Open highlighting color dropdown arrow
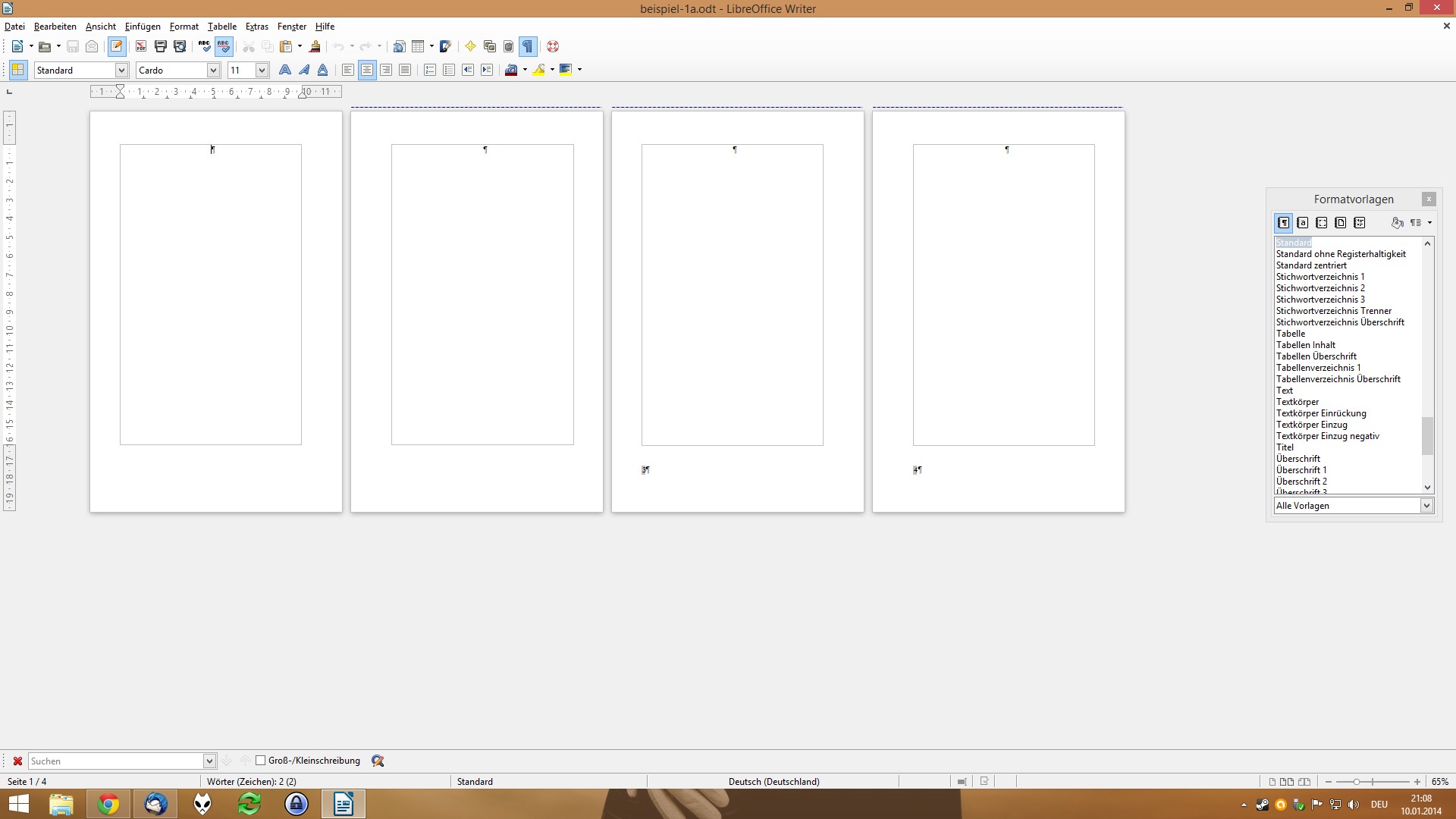1456x819 pixels. pos(552,70)
